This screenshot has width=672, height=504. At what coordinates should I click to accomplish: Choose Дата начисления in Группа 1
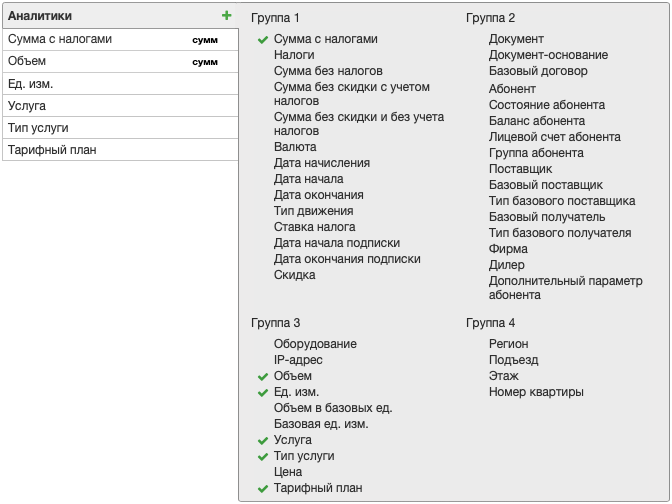coord(322,163)
